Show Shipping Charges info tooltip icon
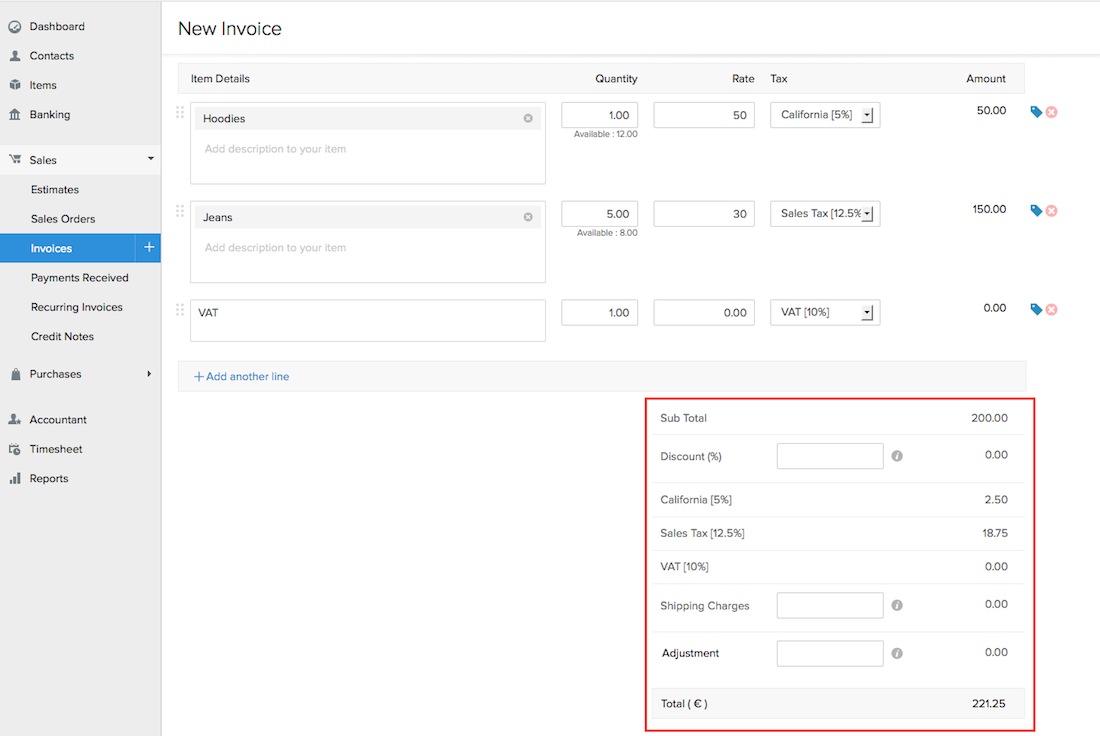 (x=897, y=605)
